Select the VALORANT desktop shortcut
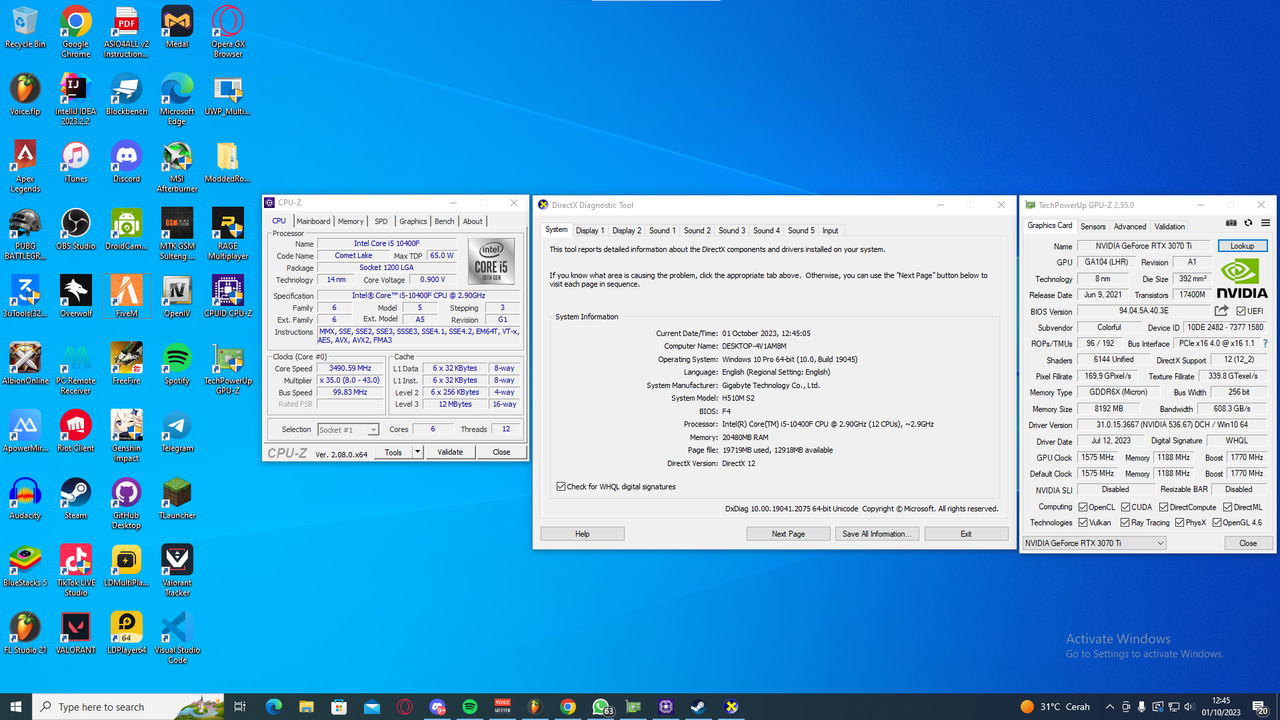This screenshot has width=1280, height=720. 76,634
